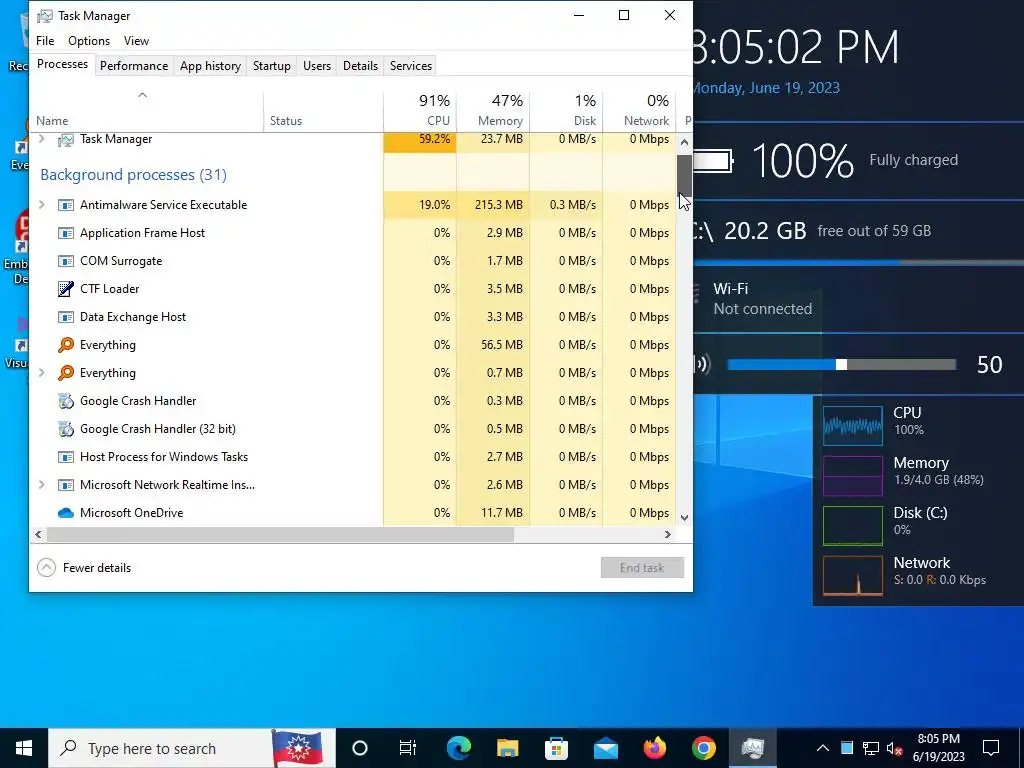Click the network tray icon
This screenshot has height=768, width=1024.
[871, 748]
